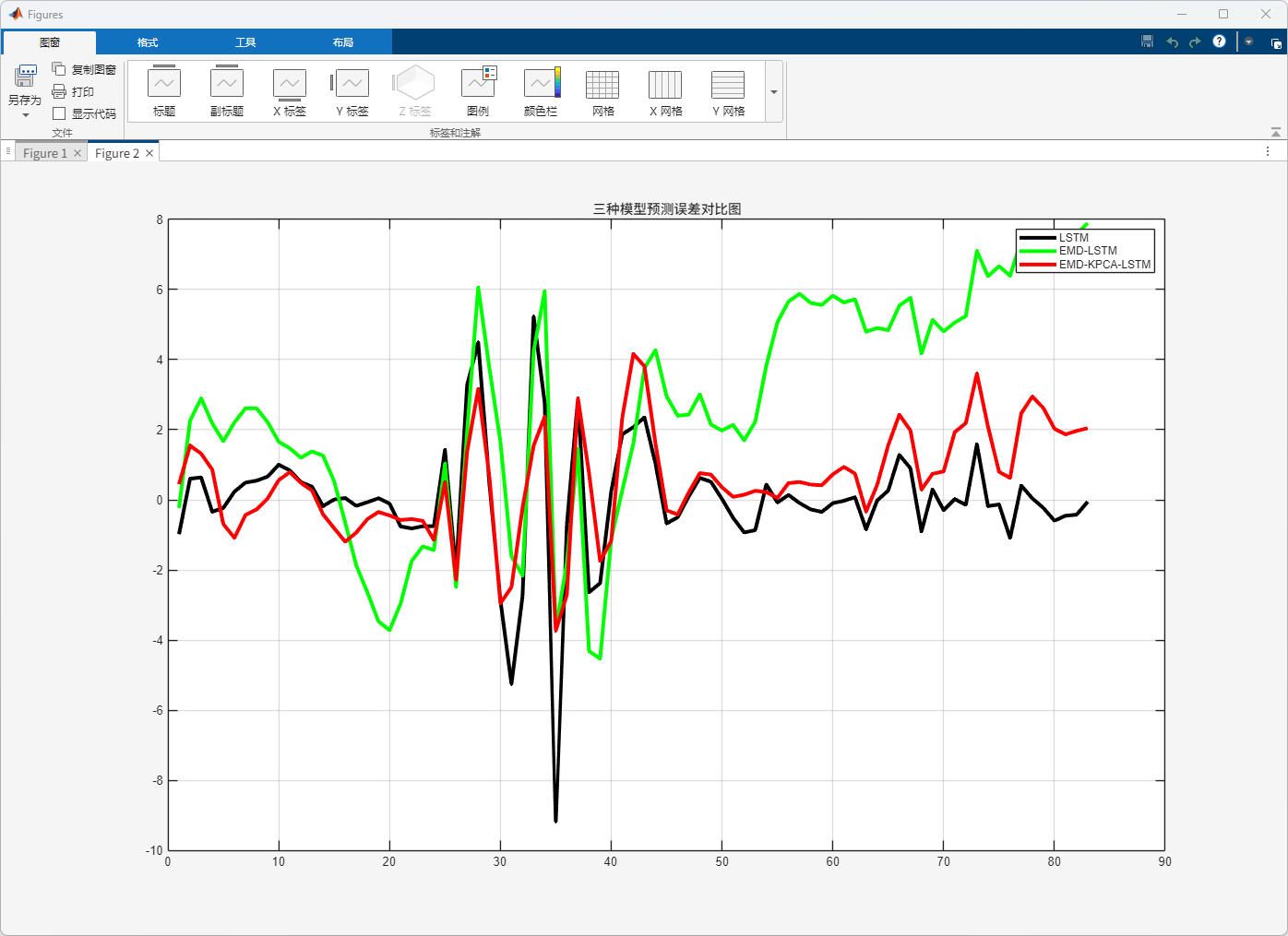Add a subtitle with the 副标题 icon

[227, 90]
